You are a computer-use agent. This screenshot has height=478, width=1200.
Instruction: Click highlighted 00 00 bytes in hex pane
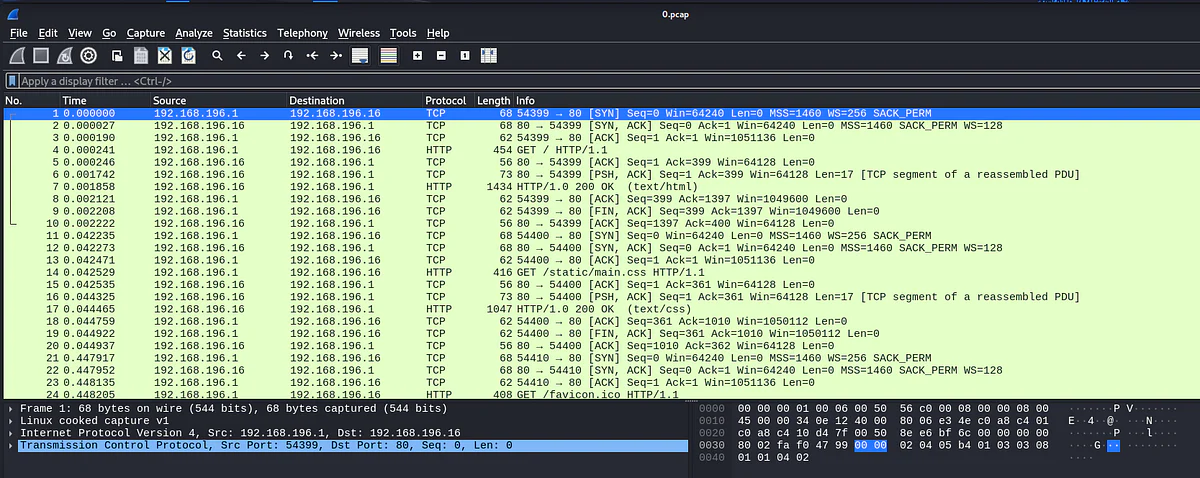[x=868, y=445]
